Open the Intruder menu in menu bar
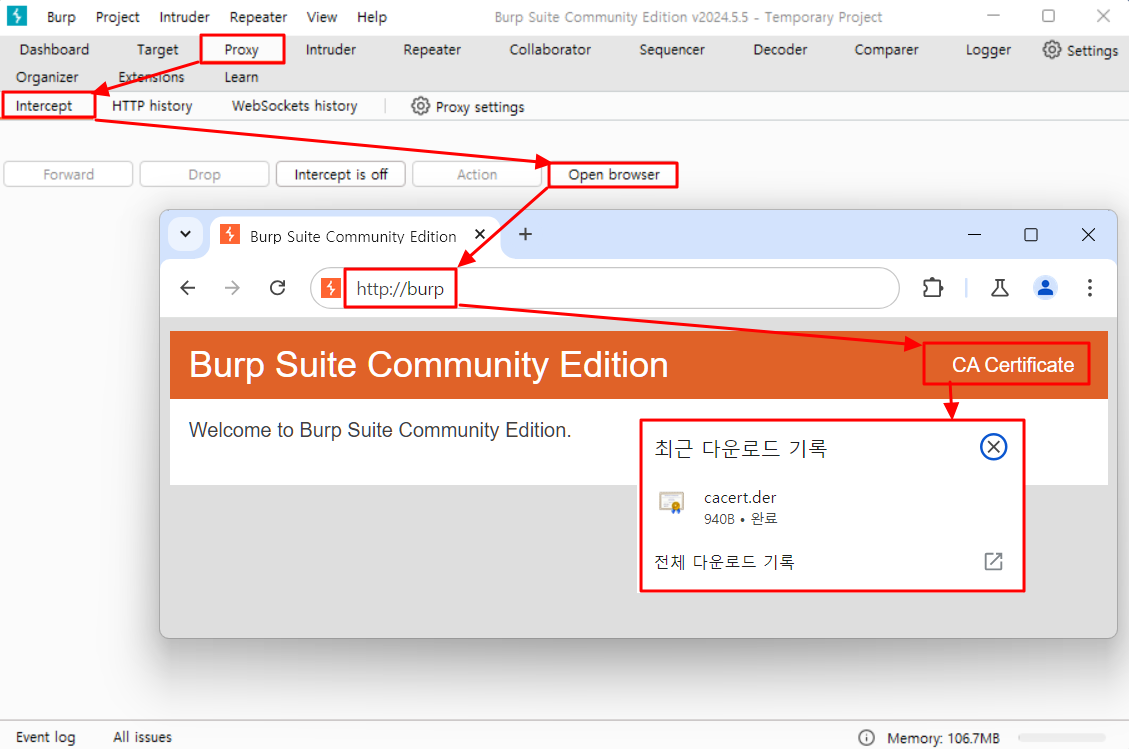This screenshot has width=1129, height=749. (x=184, y=17)
